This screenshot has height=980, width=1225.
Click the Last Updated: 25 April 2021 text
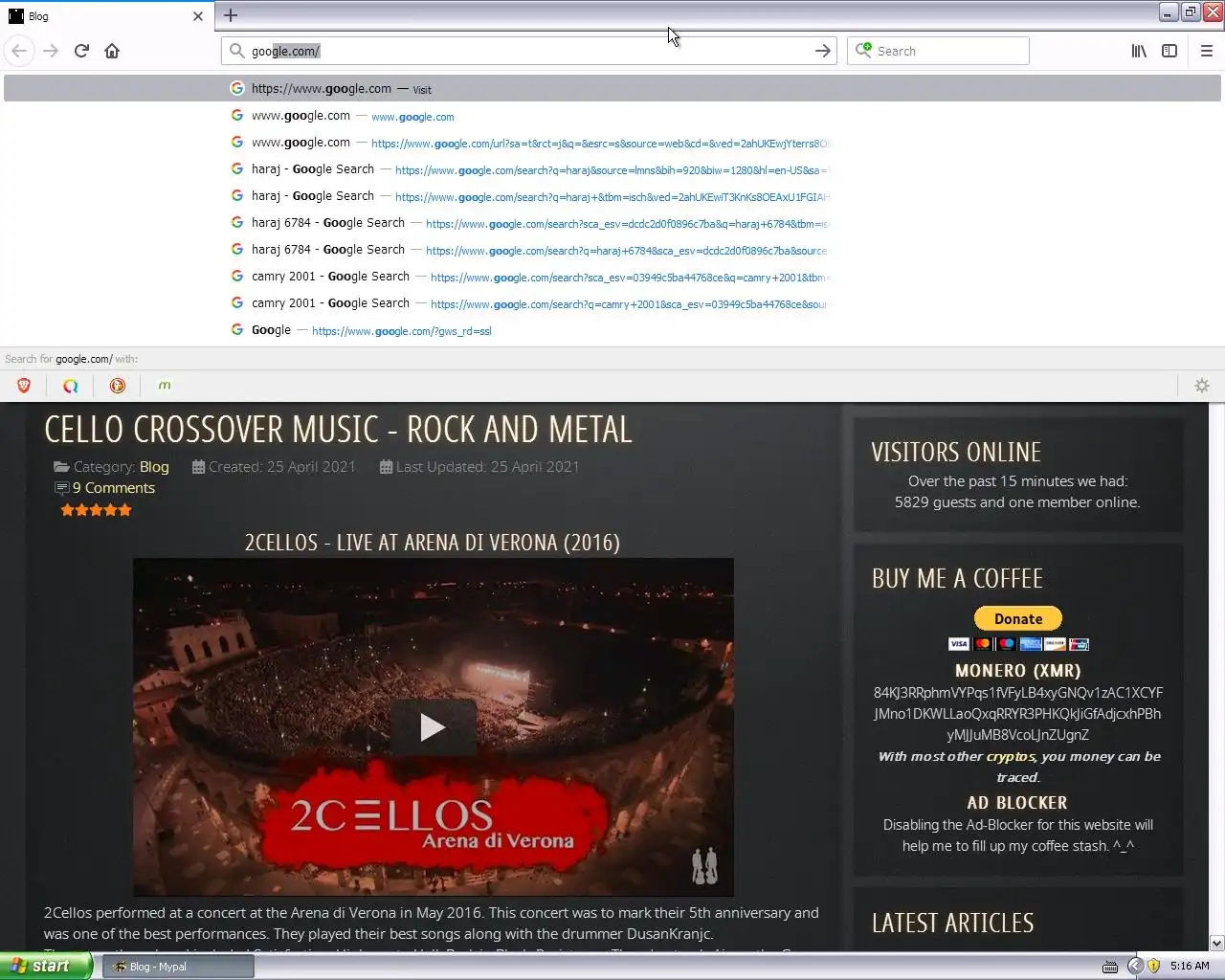[487, 467]
